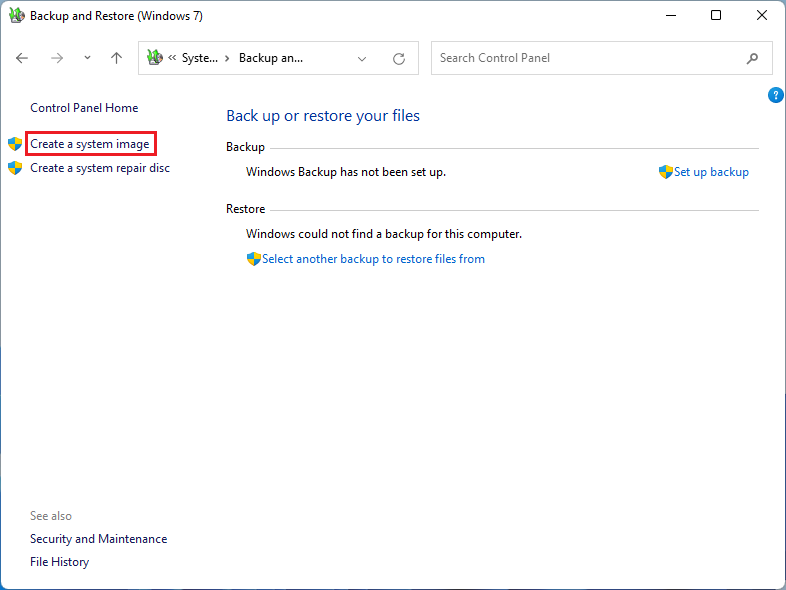Image resolution: width=786 pixels, height=590 pixels.
Task: Go up one level with the up arrow
Action: [x=116, y=58]
